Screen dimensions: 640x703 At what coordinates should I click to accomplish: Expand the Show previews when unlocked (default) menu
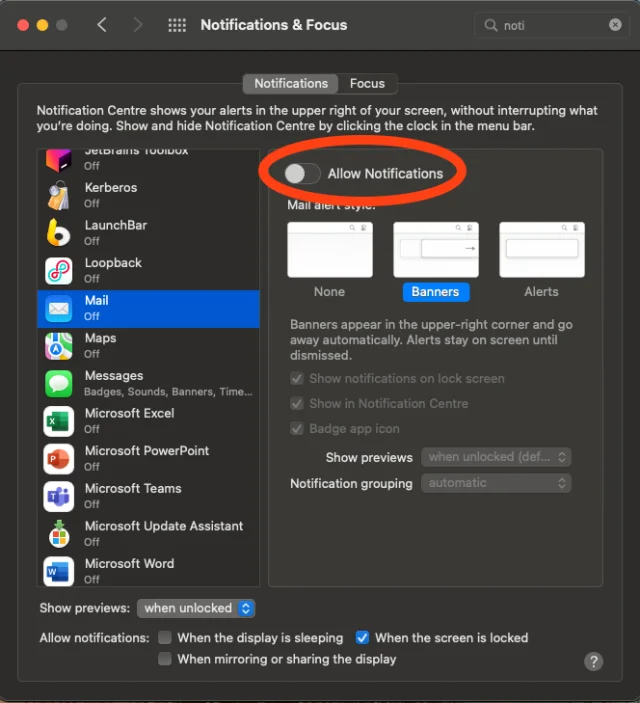tap(496, 457)
